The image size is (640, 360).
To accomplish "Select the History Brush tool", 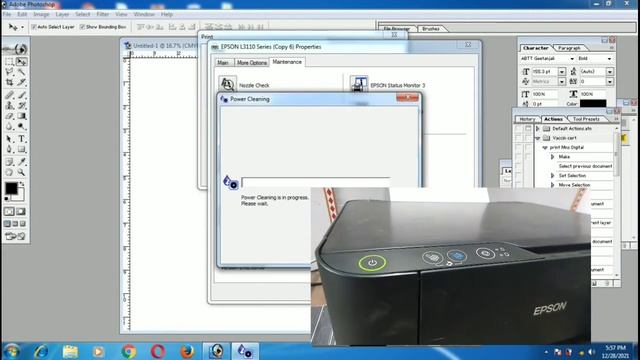I will (21, 106).
